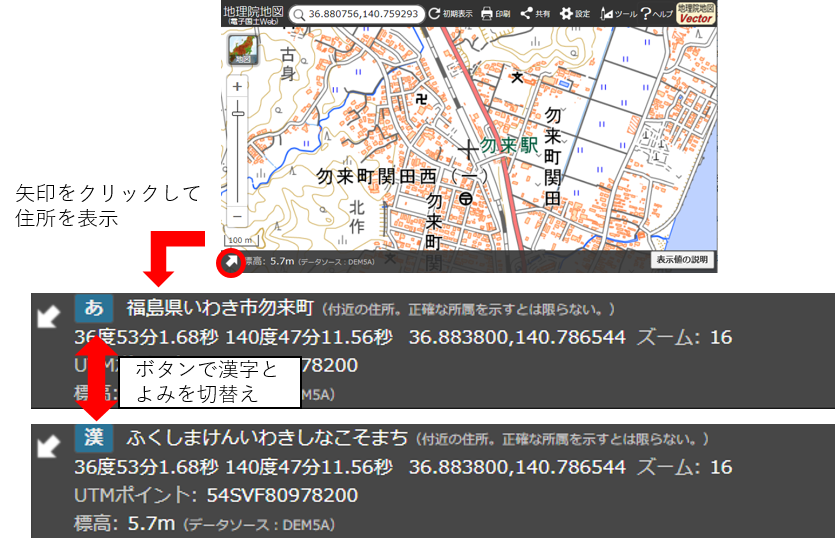Collapse the panel showing 福島県いわき市勿来町

click(x=48, y=316)
